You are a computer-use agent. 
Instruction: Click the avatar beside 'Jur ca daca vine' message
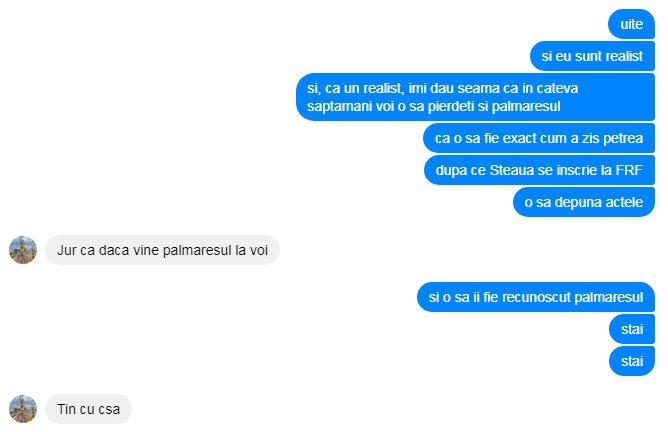point(23,250)
